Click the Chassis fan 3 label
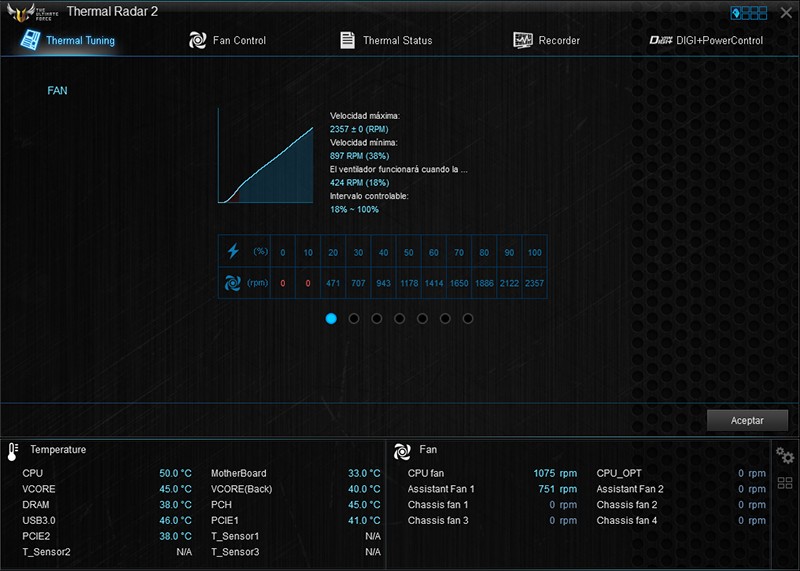Image resolution: width=800 pixels, height=571 pixels. pos(438,520)
